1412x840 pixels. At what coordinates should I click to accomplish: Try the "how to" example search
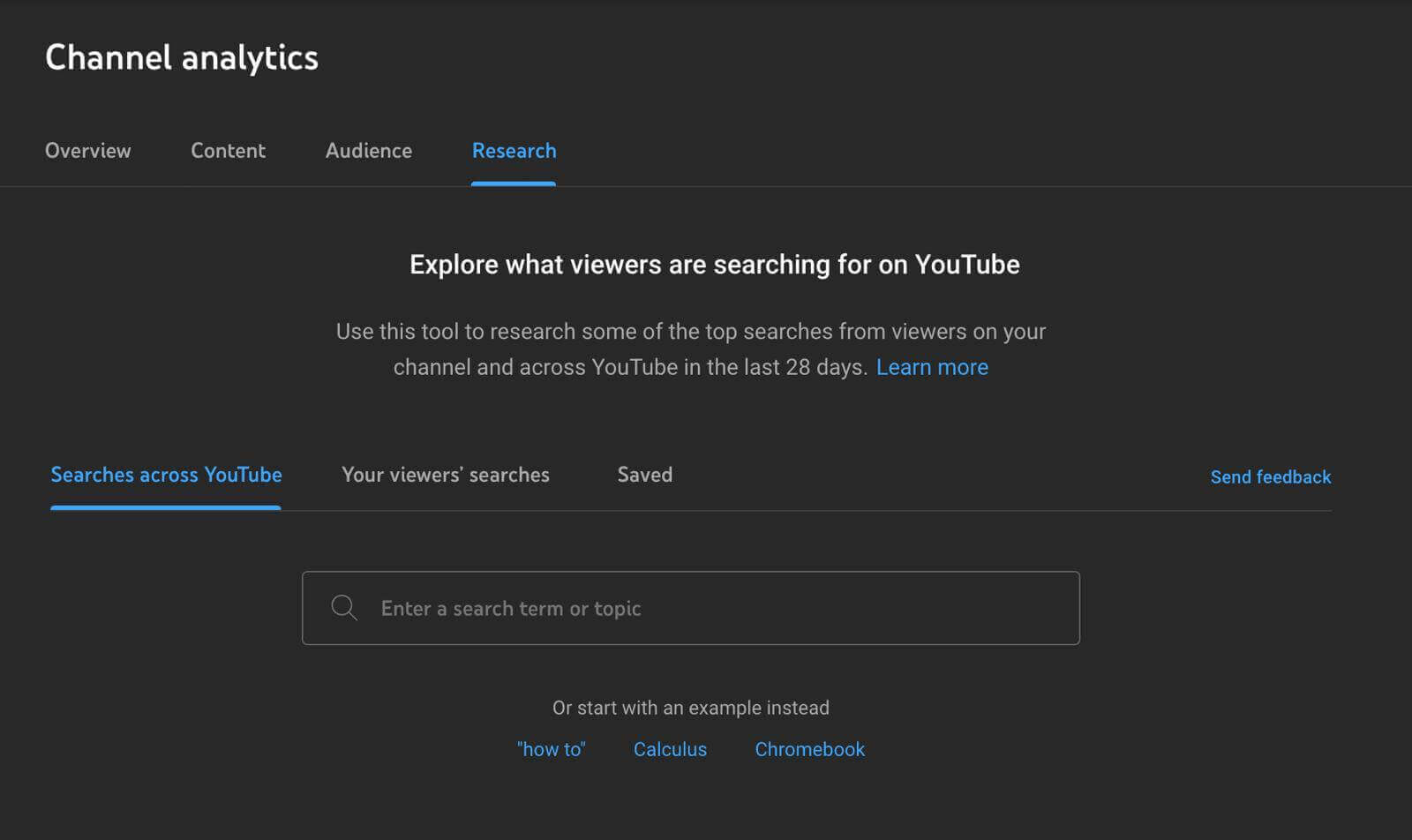coord(552,749)
